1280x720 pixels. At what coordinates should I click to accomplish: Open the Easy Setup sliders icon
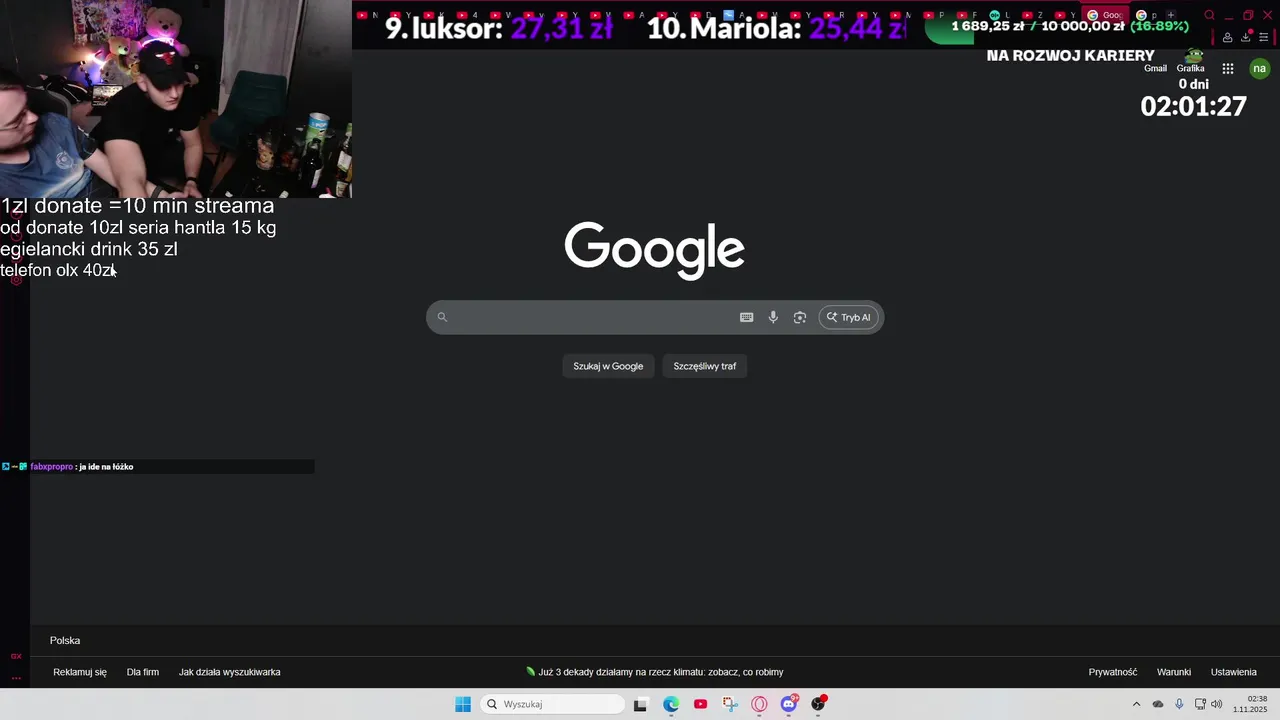point(1264,38)
